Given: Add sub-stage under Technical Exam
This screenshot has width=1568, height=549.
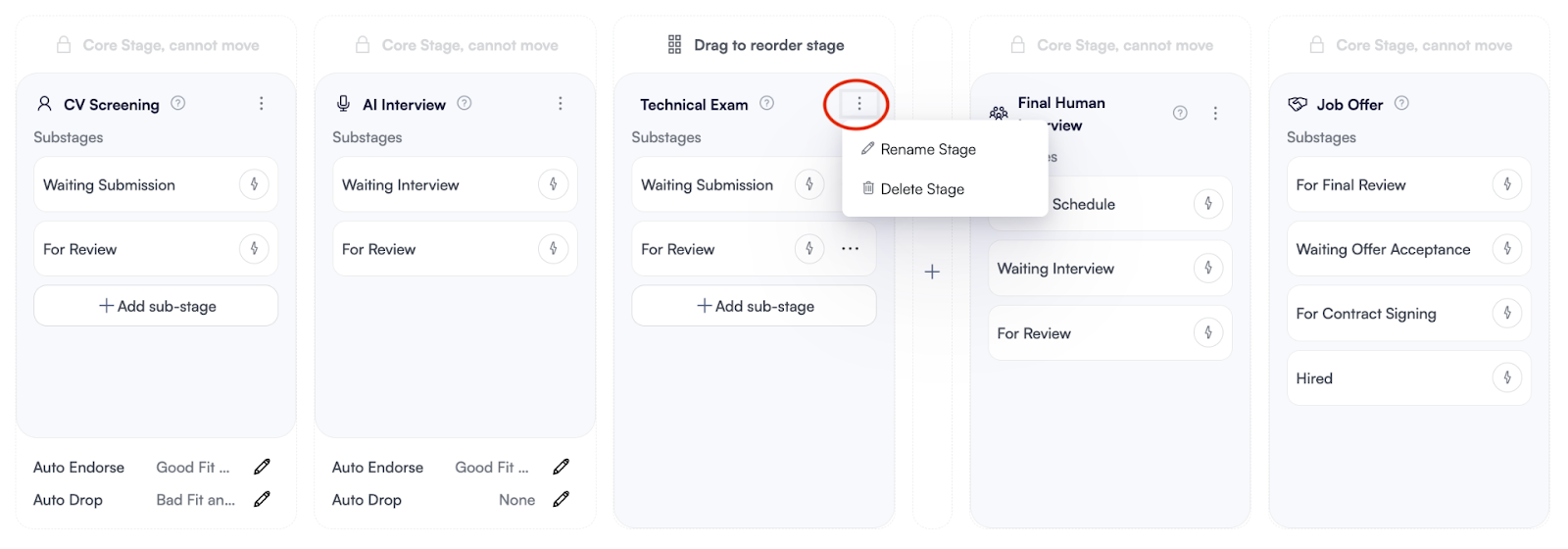Looking at the screenshot, I should (x=755, y=306).
